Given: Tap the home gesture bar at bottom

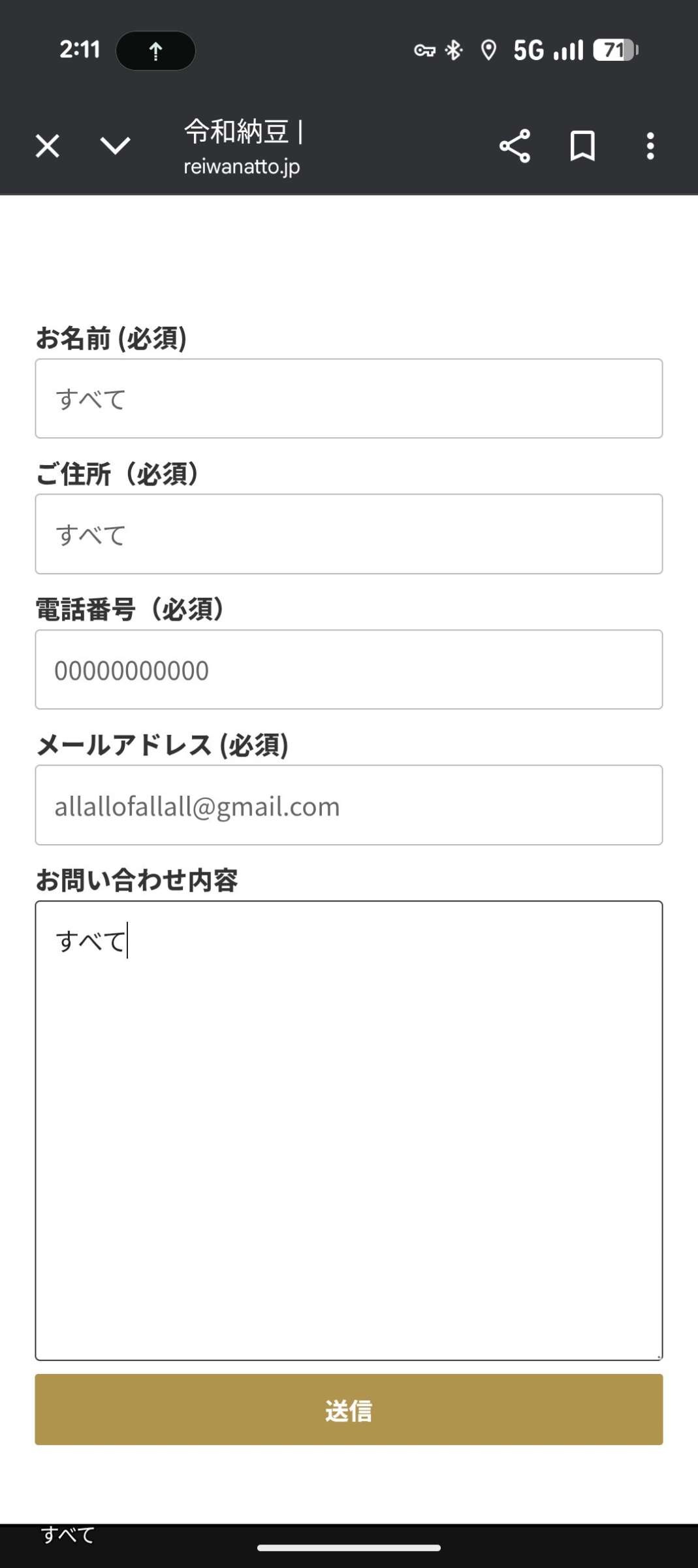Looking at the screenshot, I should (x=349, y=1548).
